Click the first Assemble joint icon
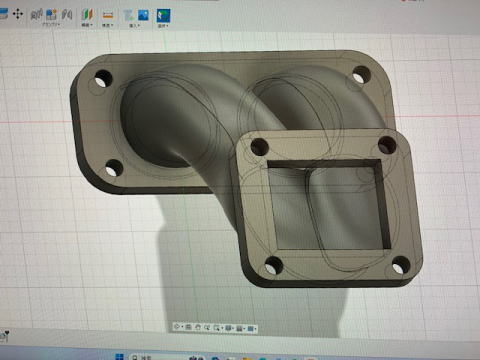Screen dimensions: 480x360 click(x=37, y=14)
